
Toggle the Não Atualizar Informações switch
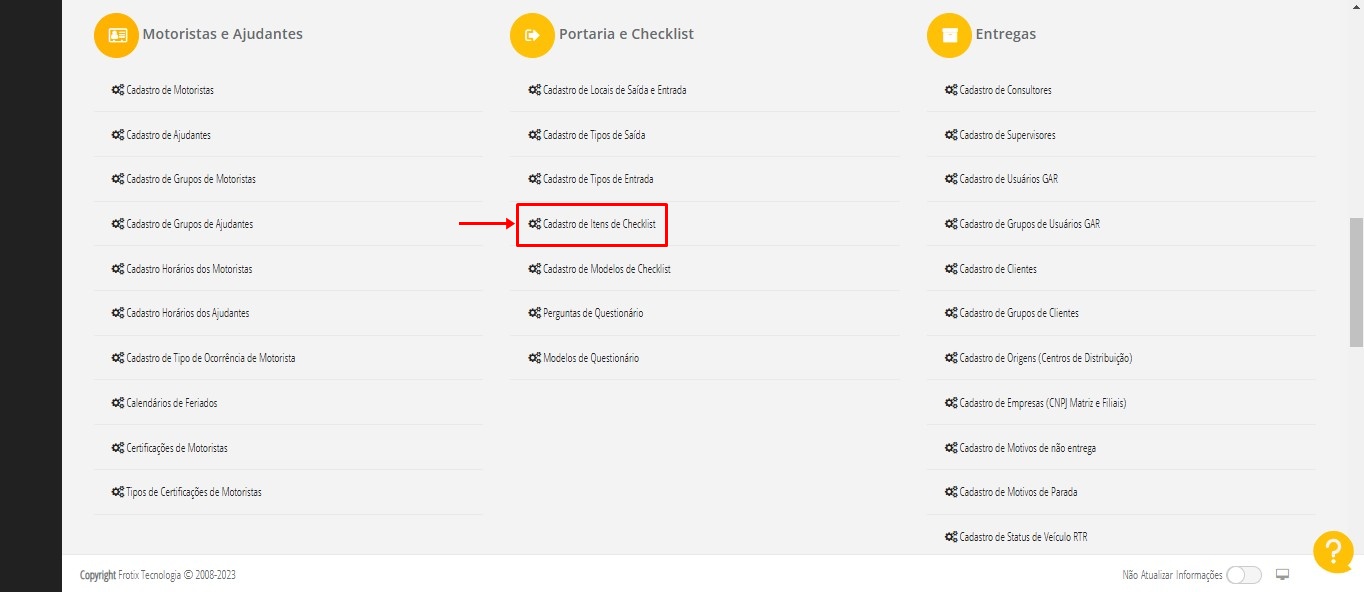tap(1243, 575)
